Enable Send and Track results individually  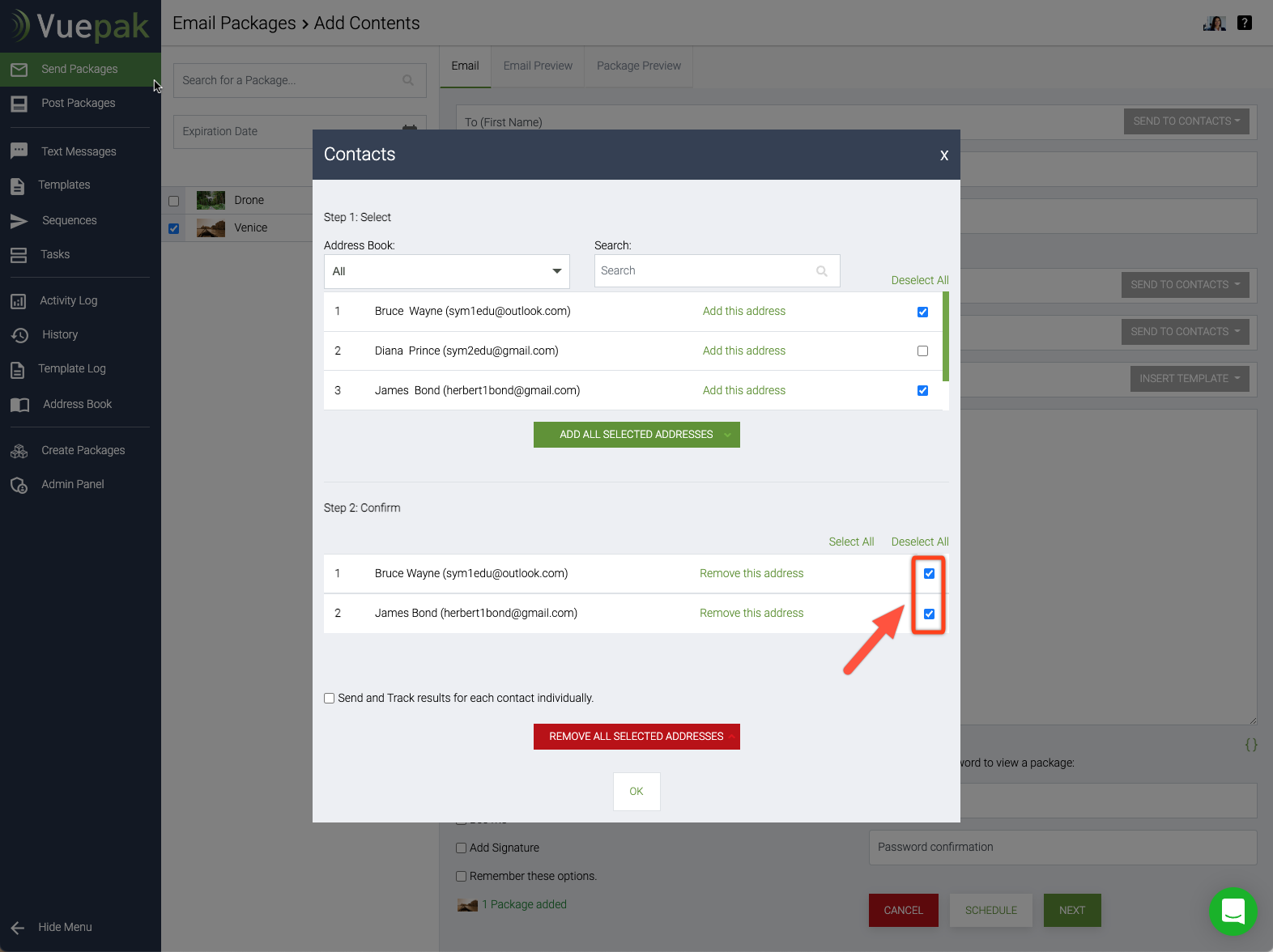click(330, 698)
